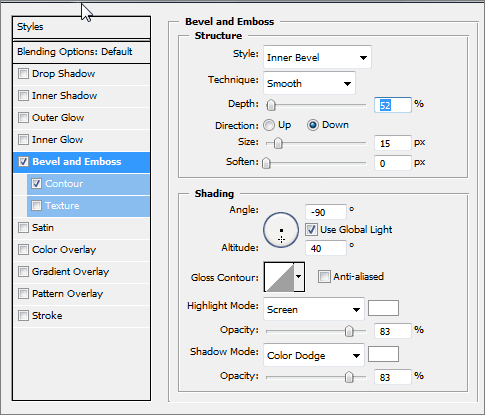
Task: Check the Anti-aliased option
Action: pos(324,277)
